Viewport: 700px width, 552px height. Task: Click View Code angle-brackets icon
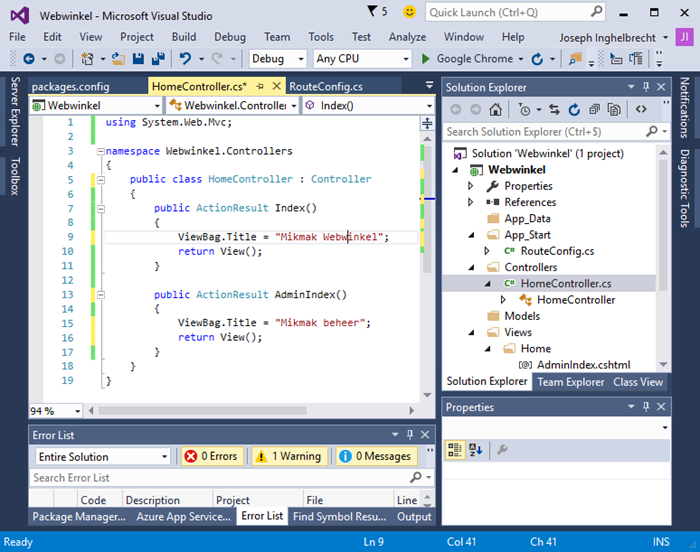tap(641, 109)
